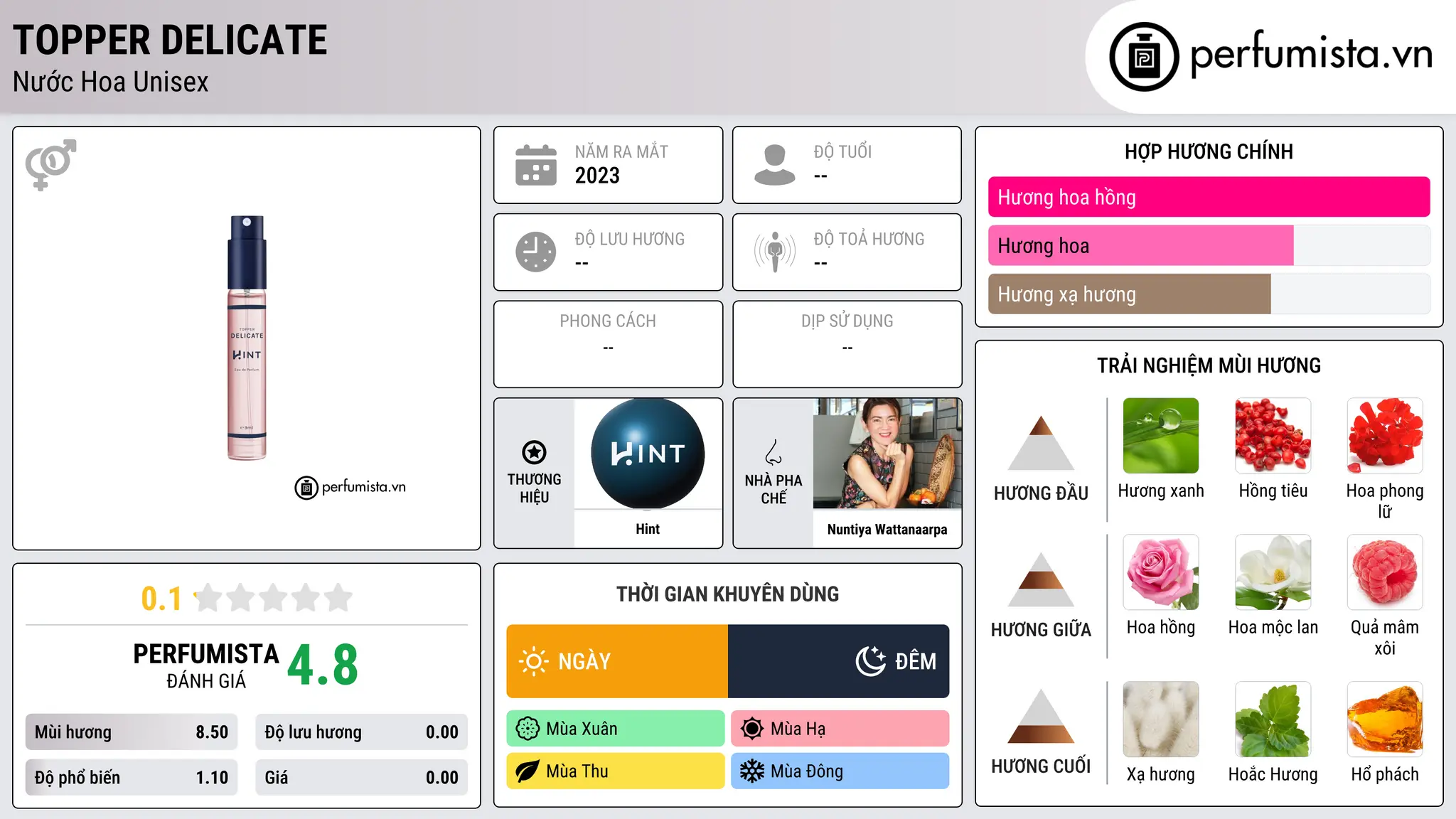The width and height of the screenshot is (1456, 819).
Task: Click the Hương giữa pyramid icon
Action: pos(1041,579)
